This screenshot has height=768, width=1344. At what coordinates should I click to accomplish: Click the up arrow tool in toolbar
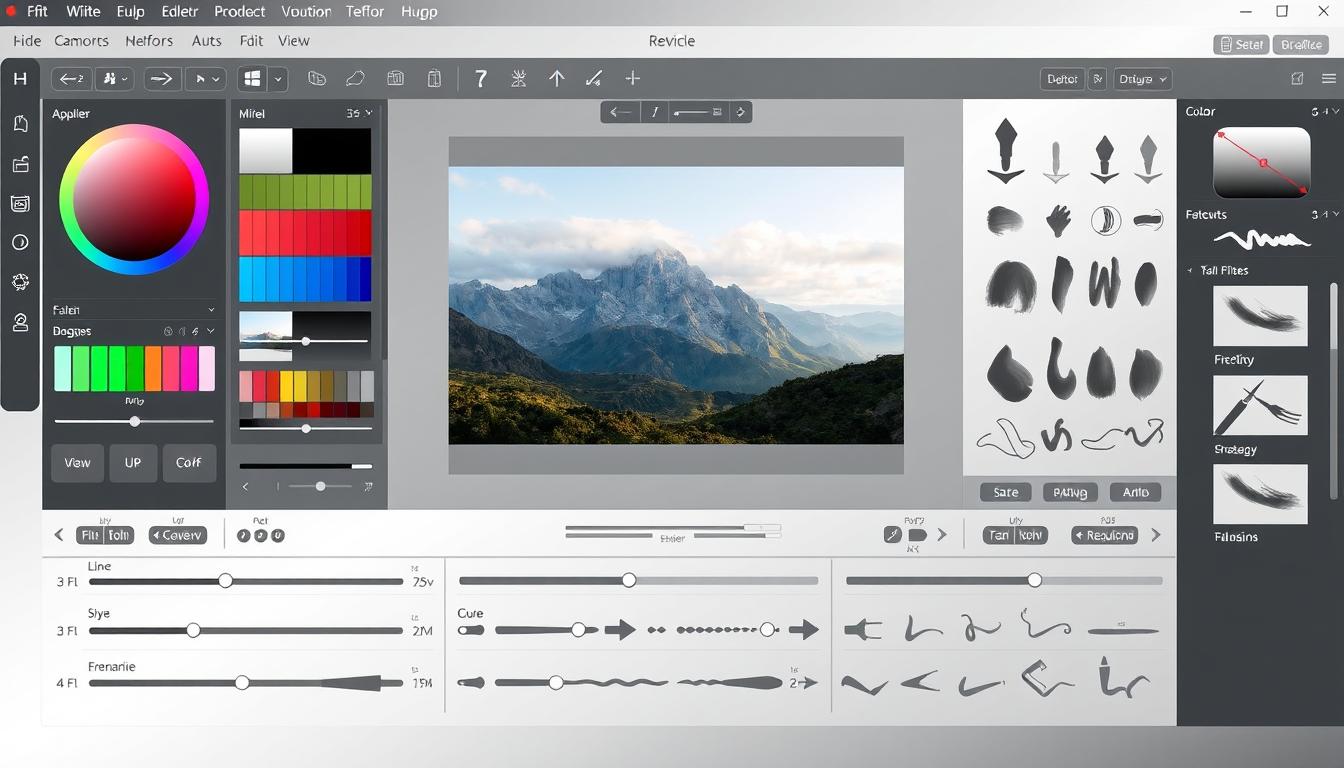[556, 79]
